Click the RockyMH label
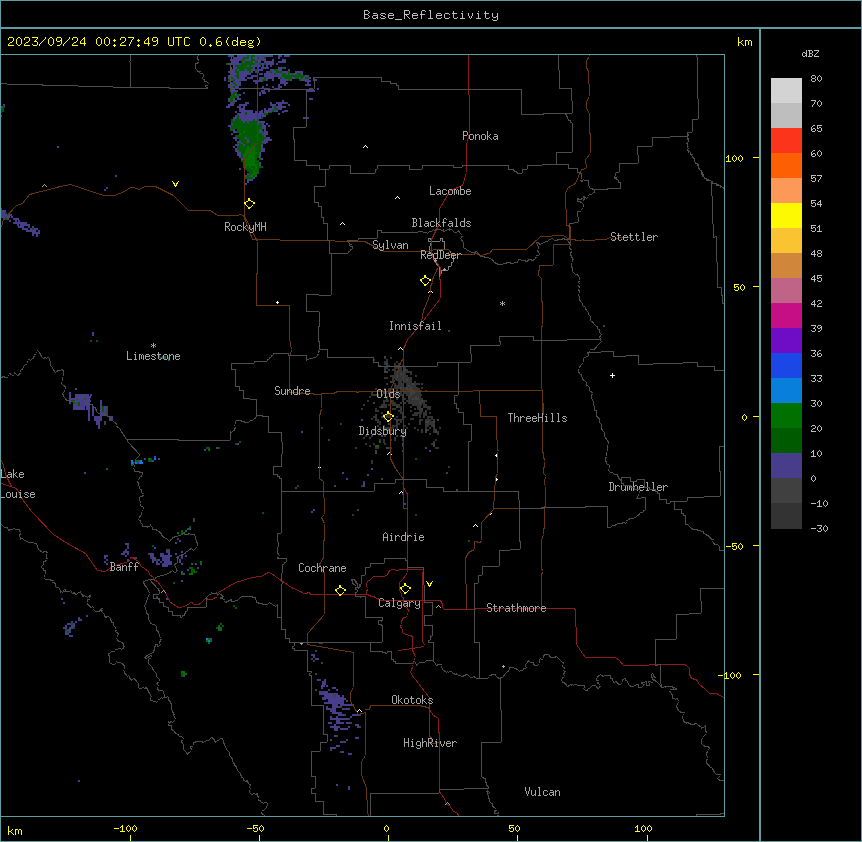 pos(245,227)
